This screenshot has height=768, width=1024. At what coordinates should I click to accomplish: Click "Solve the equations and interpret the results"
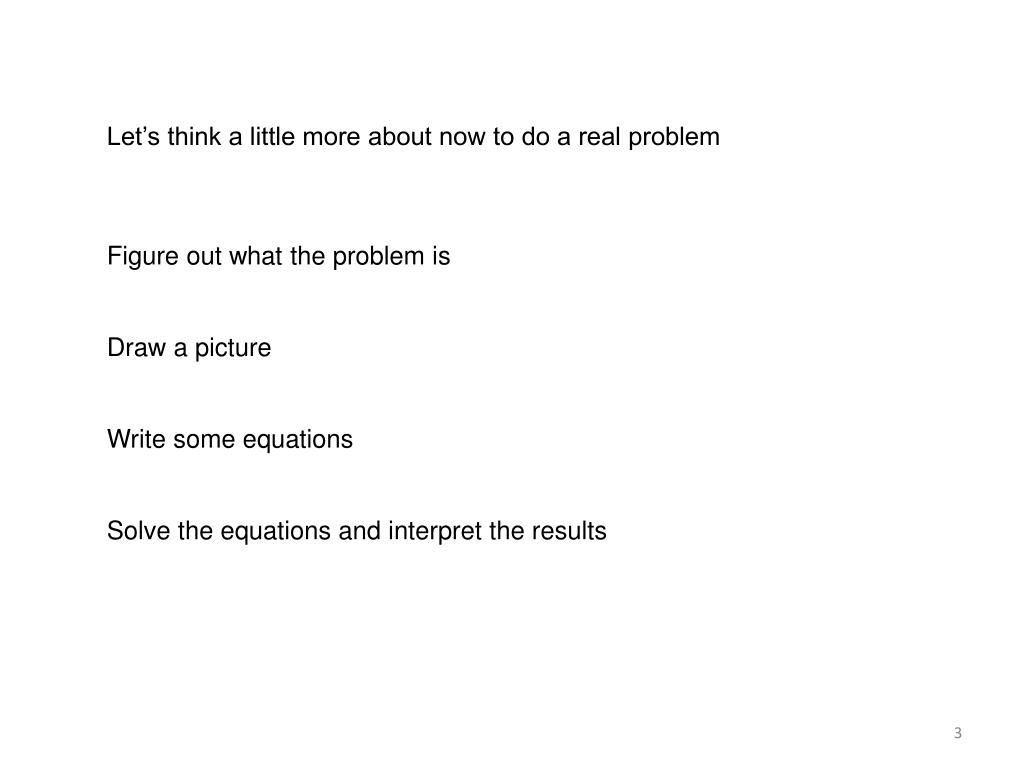point(357,531)
